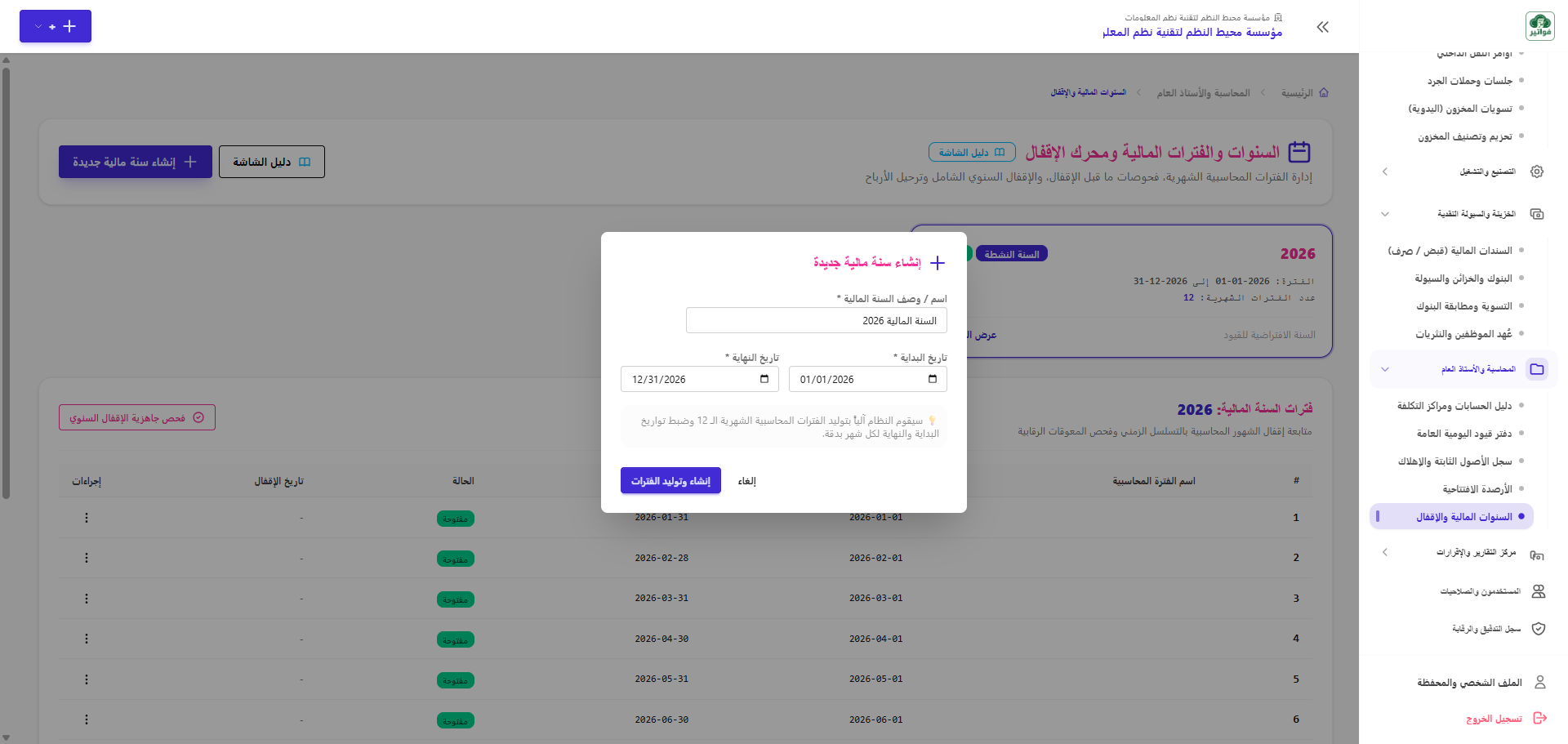Open the calendar picker in تاريخ النهاية field
The height and width of the screenshot is (744, 1568).
[x=764, y=379]
